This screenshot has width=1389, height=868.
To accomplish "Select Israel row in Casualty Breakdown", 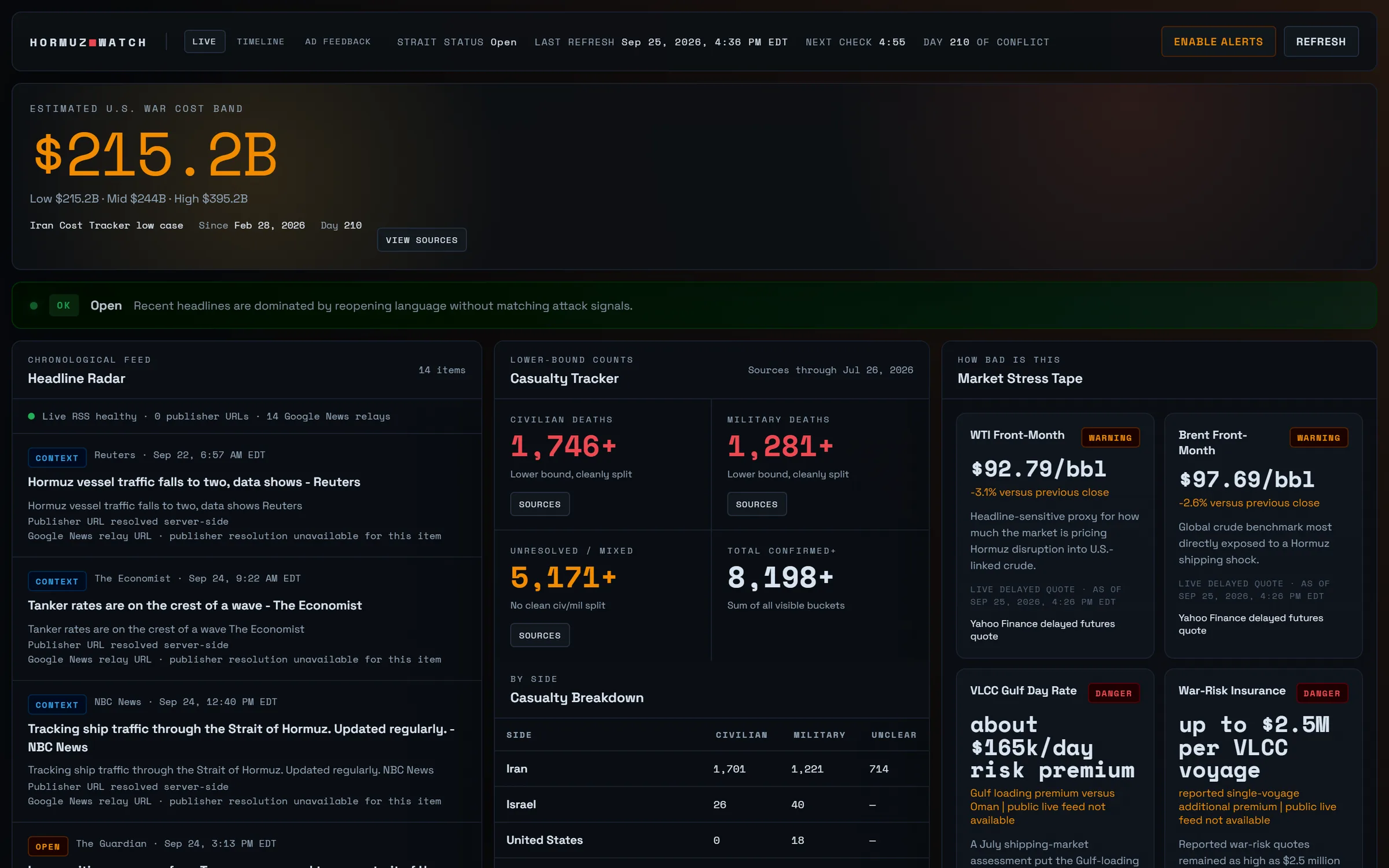I will [712, 804].
